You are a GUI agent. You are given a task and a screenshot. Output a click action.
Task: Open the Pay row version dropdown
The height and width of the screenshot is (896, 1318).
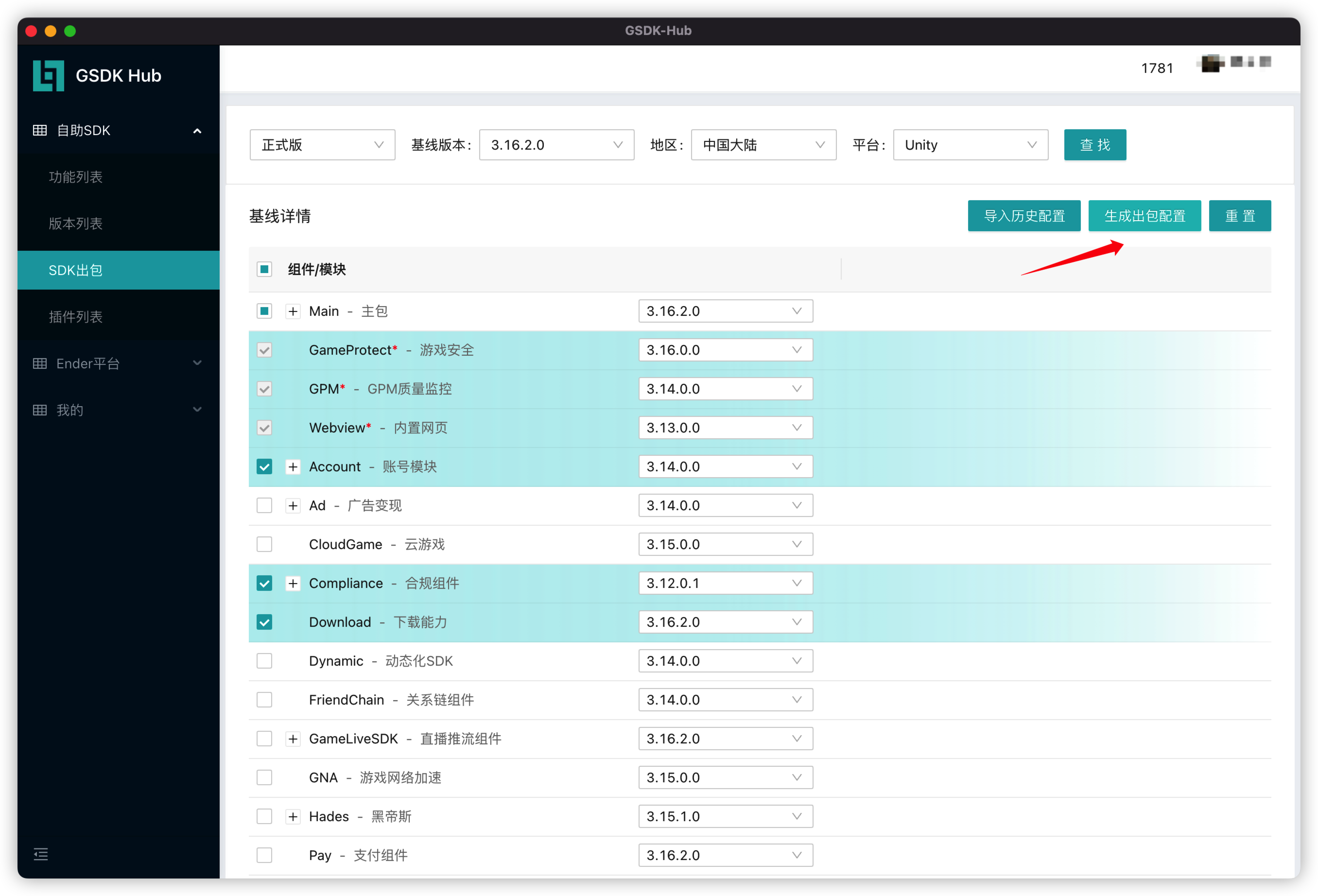725,855
